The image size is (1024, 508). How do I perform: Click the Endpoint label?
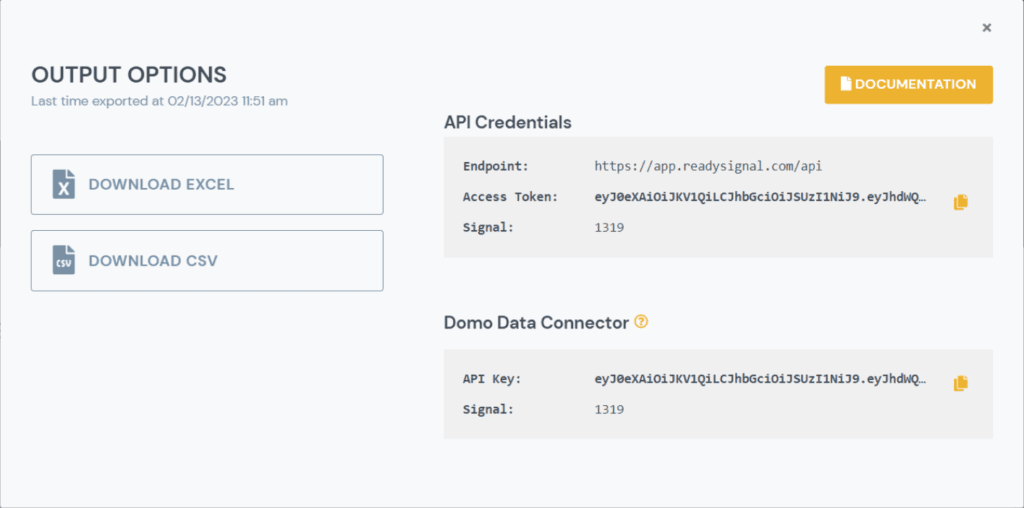(496, 166)
